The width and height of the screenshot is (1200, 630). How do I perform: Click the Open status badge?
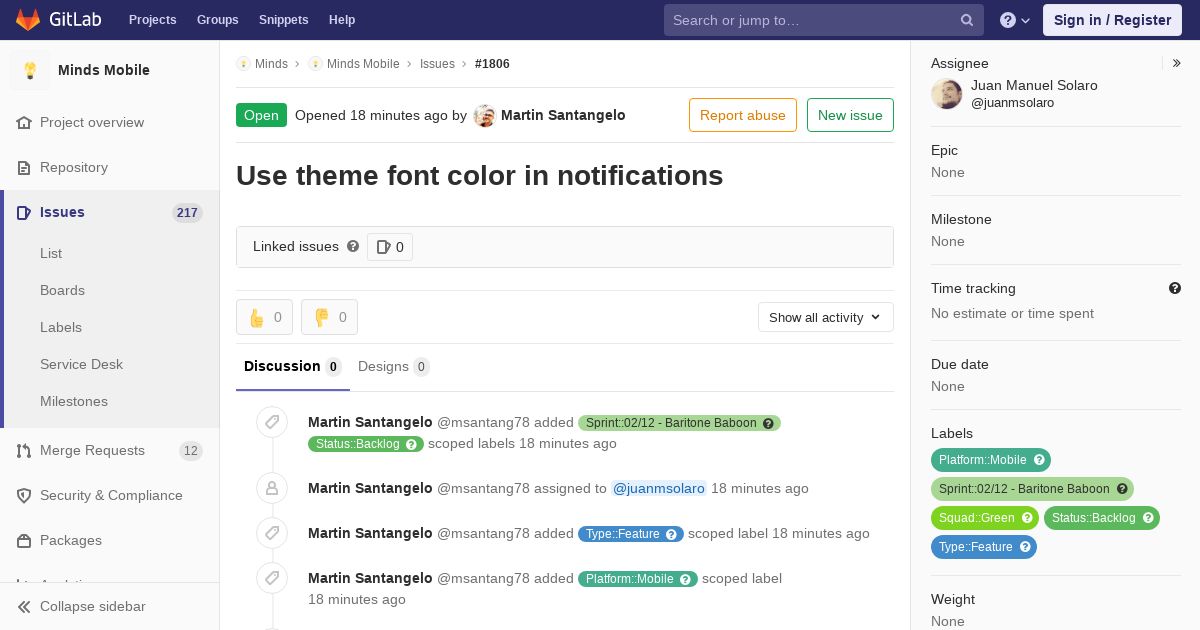[x=261, y=115]
